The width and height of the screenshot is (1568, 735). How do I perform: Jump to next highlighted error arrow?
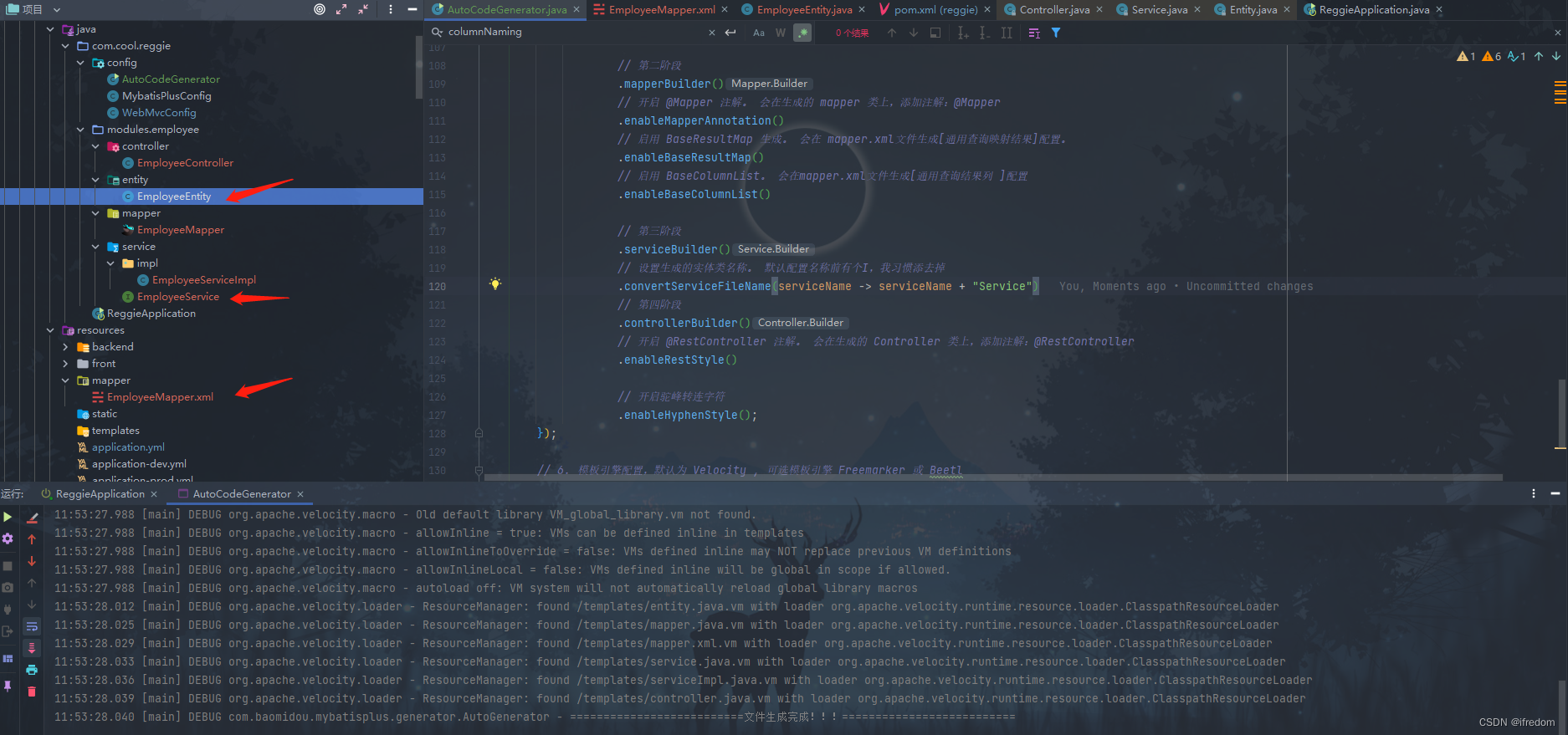(1556, 56)
